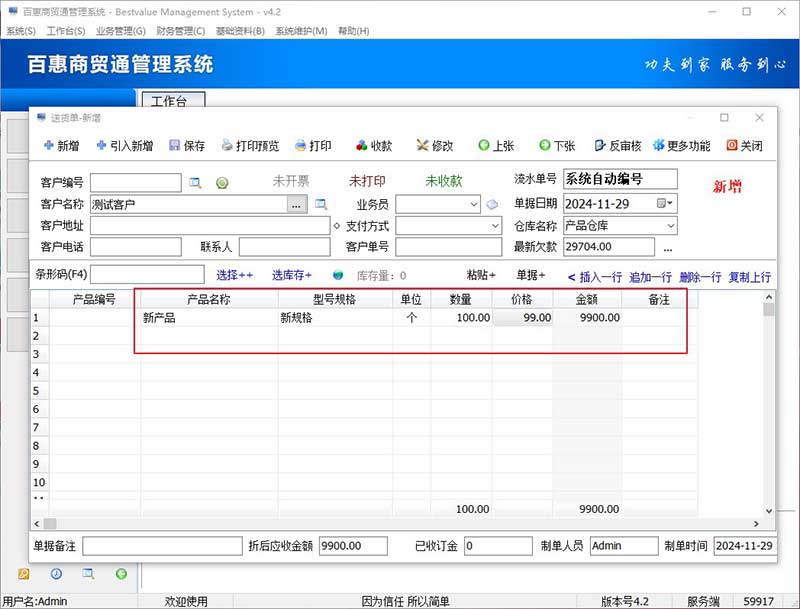Click the 反审核 toolbar icon
The image size is (800, 609).
tap(618, 146)
